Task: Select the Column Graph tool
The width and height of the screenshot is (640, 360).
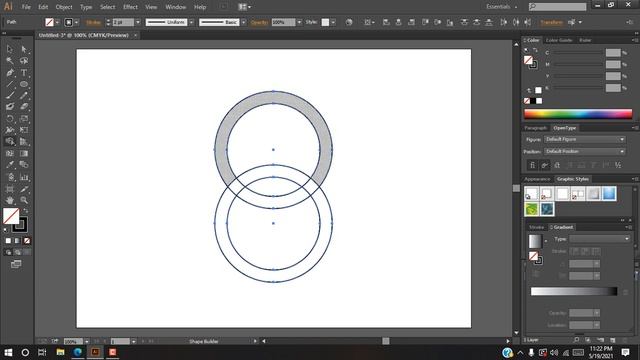Action: coord(24,177)
